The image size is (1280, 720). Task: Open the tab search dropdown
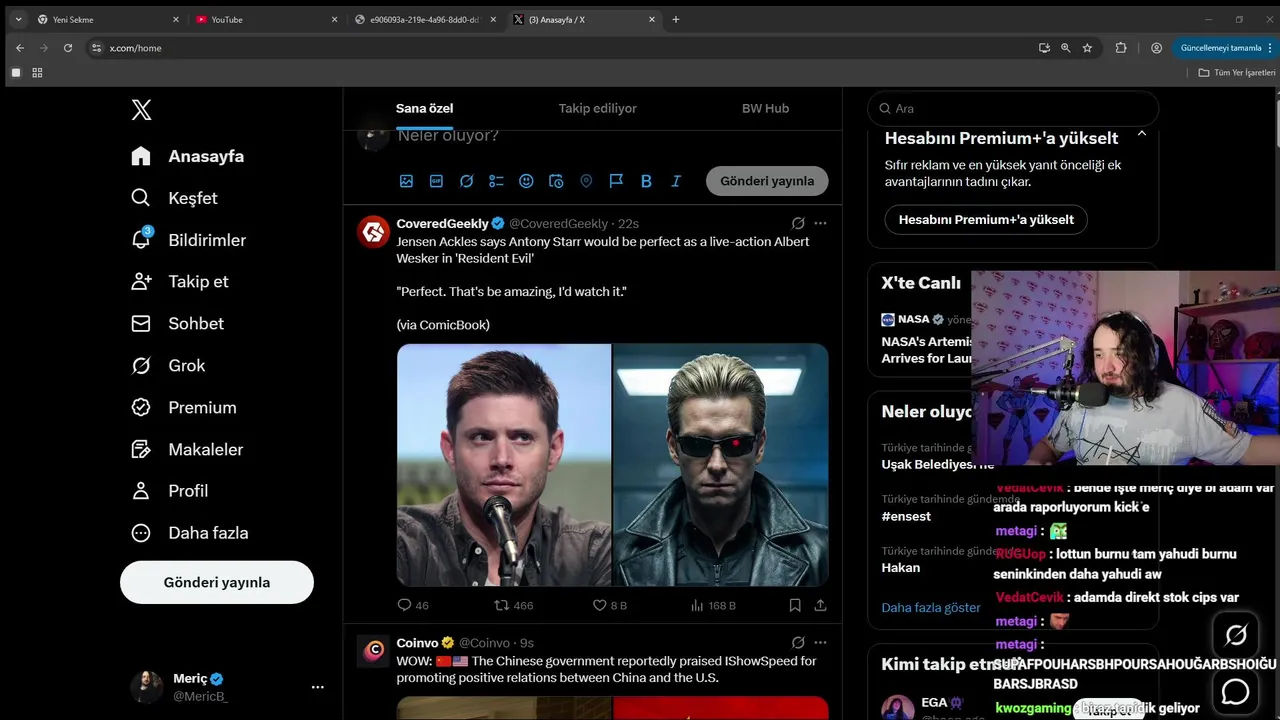click(x=18, y=19)
